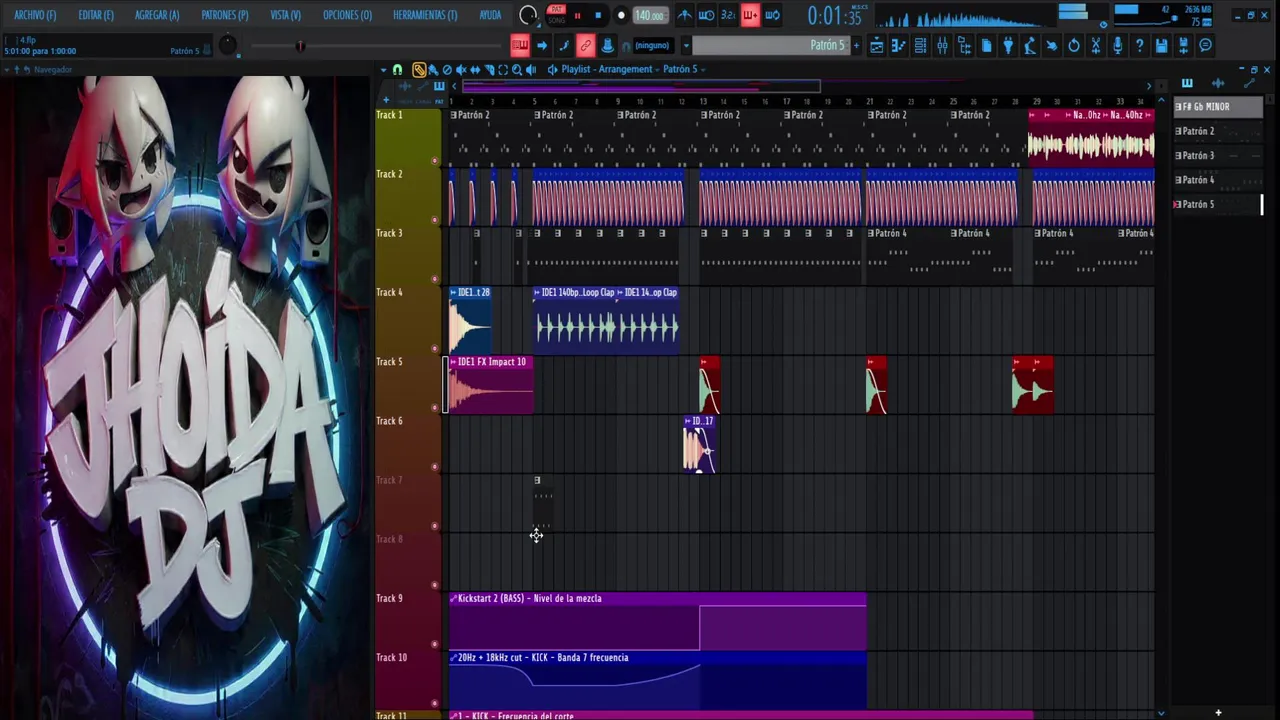
Task: Open the HERRAMIENTAS menu
Action: tap(425, 15)
